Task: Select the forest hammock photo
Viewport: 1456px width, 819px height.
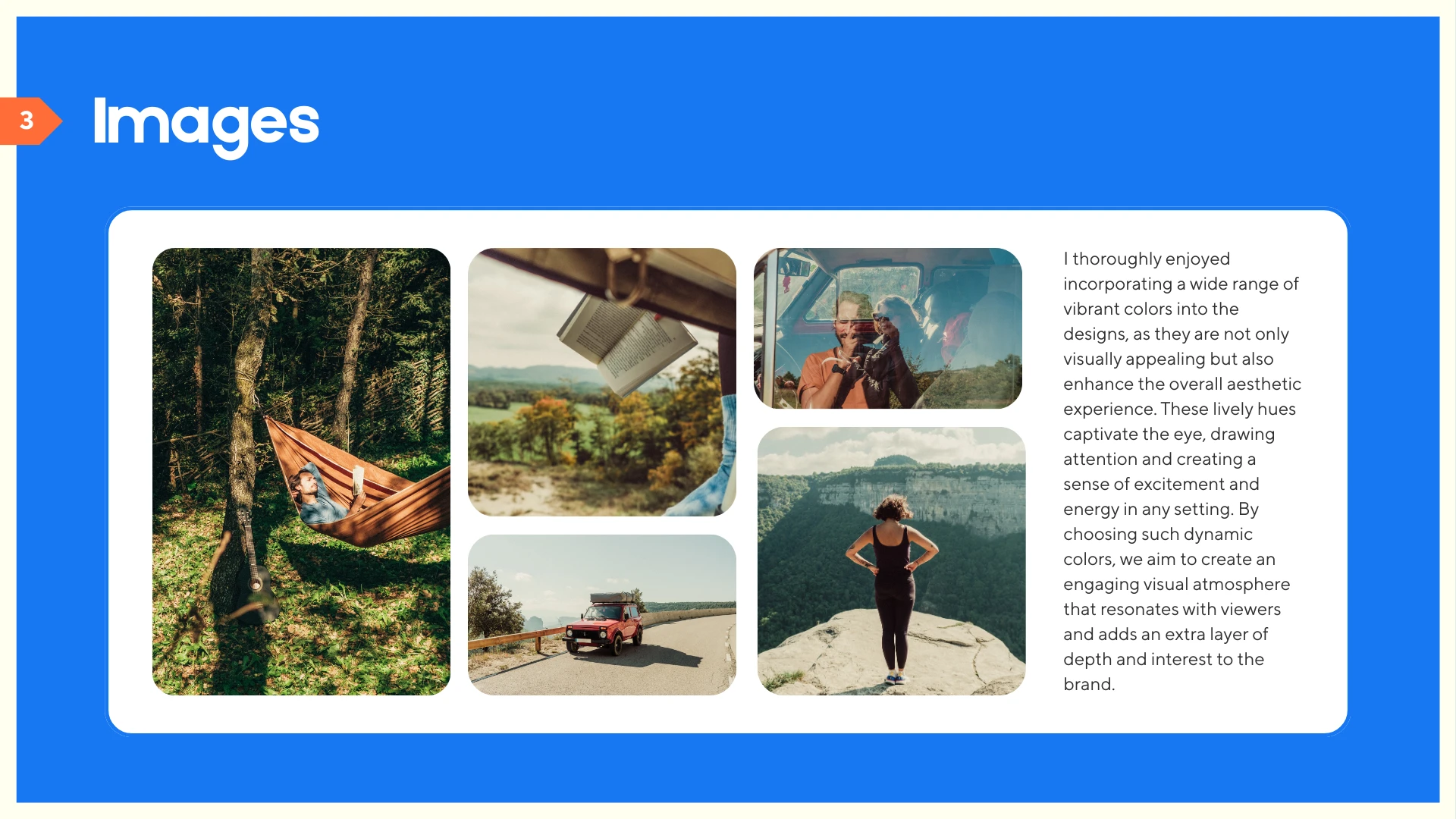Action: (x=301, y=472)
